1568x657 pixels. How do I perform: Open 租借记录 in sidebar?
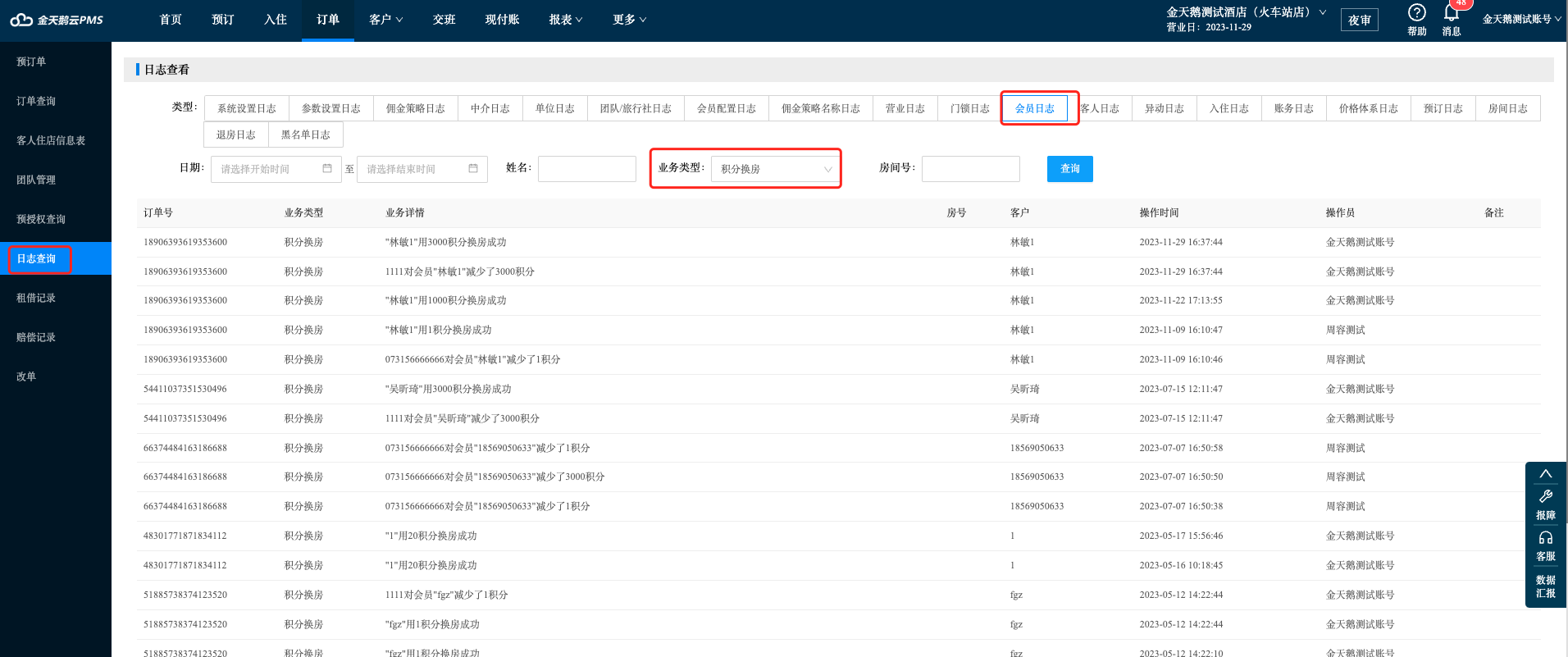(36, 298)
